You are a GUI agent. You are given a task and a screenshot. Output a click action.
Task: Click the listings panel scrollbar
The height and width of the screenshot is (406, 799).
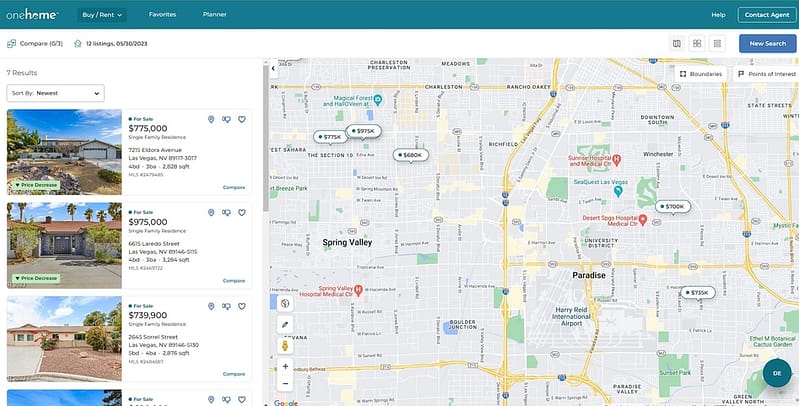(265, 139)
